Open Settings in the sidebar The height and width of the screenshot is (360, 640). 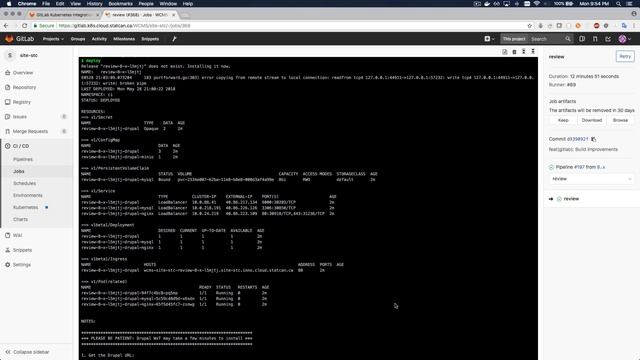(x=22, y=265)
